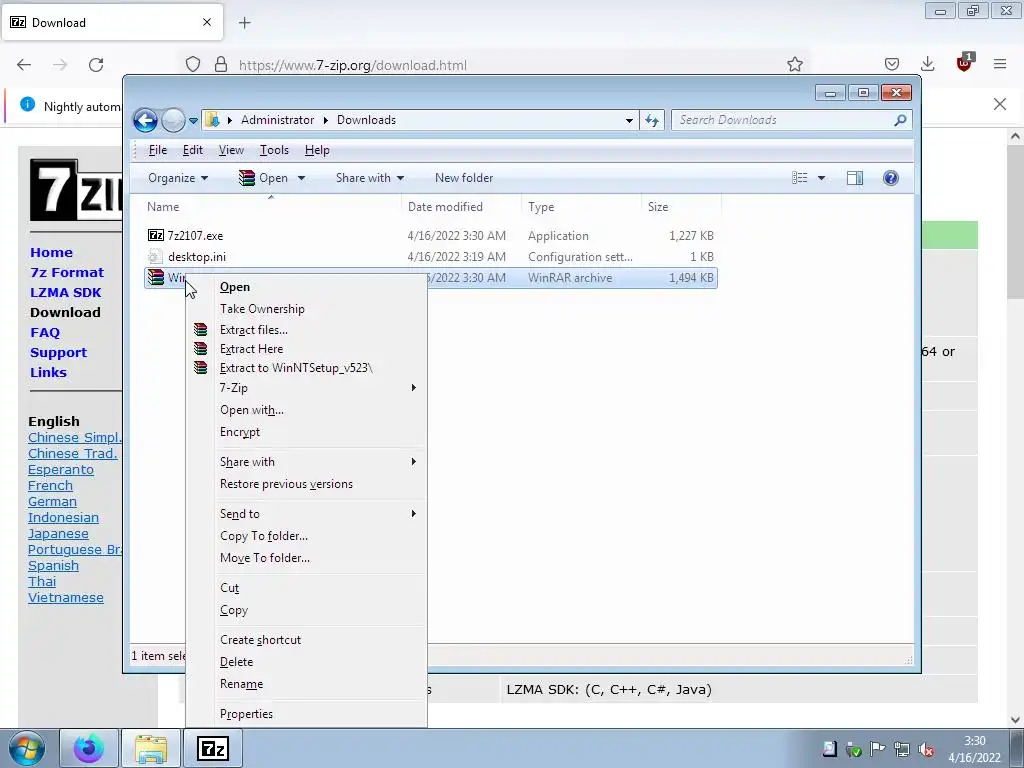Open the Organize dropdown in the Explorer toolbar
Screen dimensions: 1024x768
tap(178, 178)
